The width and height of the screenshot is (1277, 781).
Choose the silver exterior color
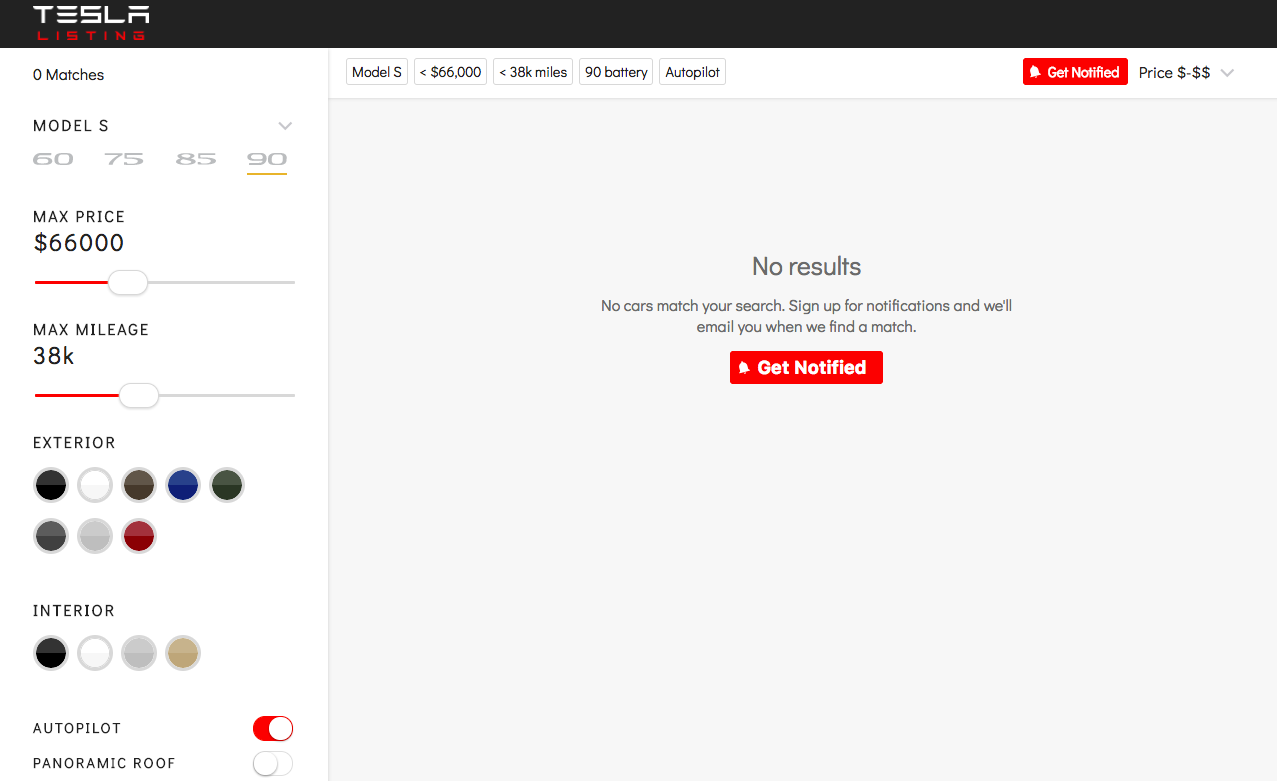[x=95, y=535]
